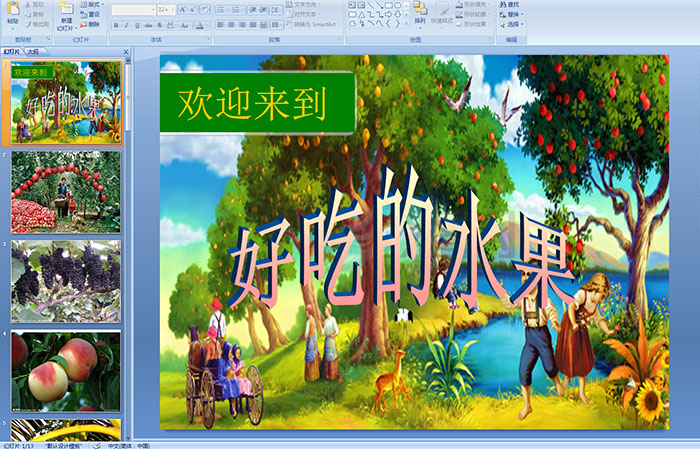
Task: Click the increase font size icon
Action: pyautogui.click(x=182, y=9)
